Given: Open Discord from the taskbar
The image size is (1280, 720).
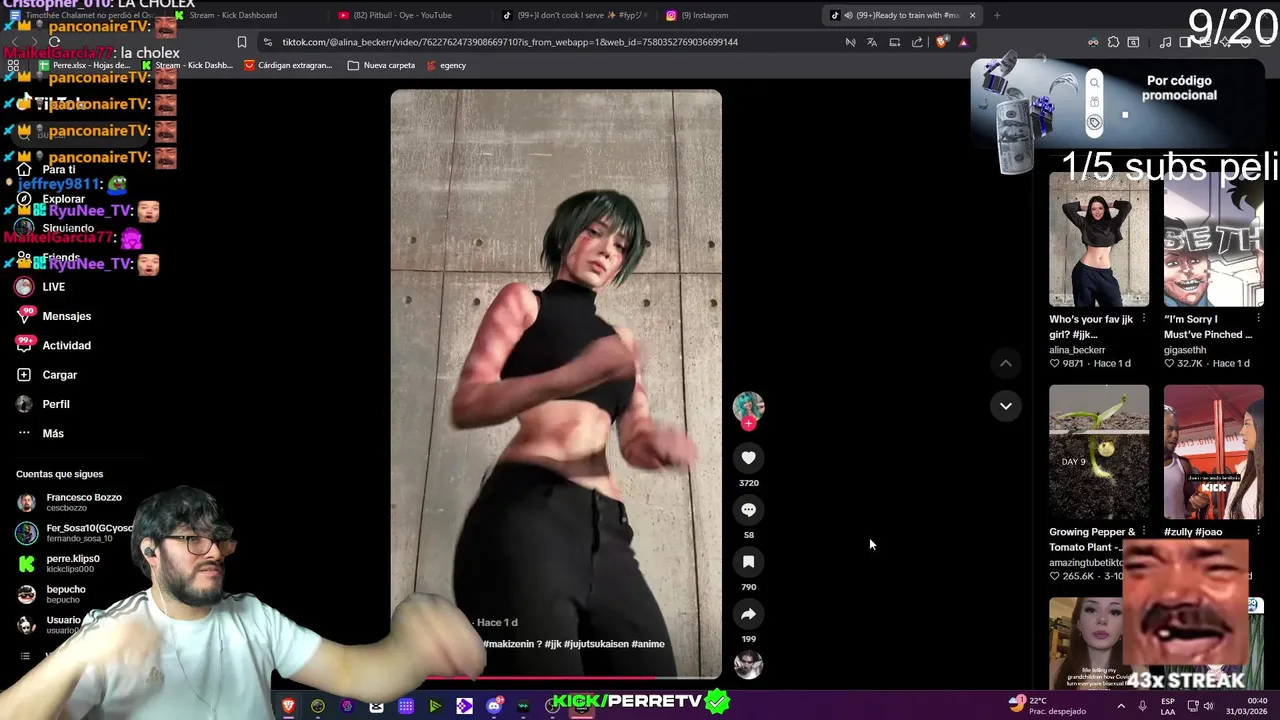Looking at the screenshot, I should pyautogui.click(x=493, y=706).
